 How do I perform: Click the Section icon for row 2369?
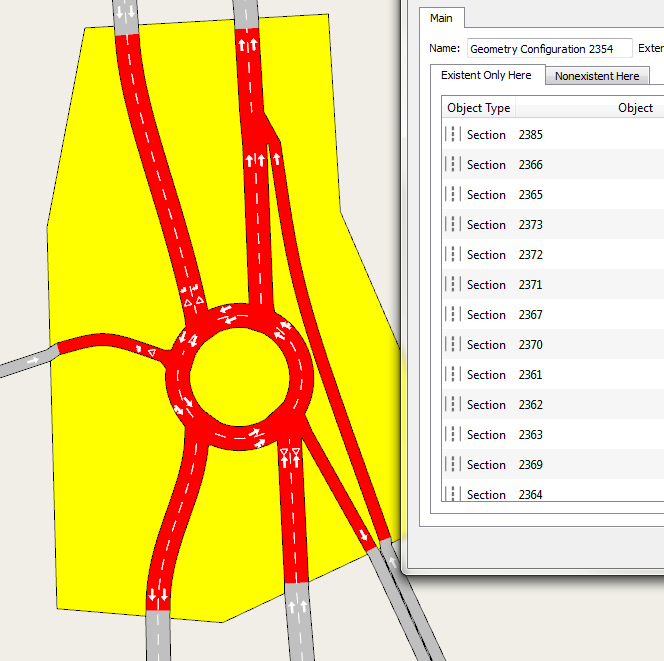pyautogui.click(x=453, y=465)
